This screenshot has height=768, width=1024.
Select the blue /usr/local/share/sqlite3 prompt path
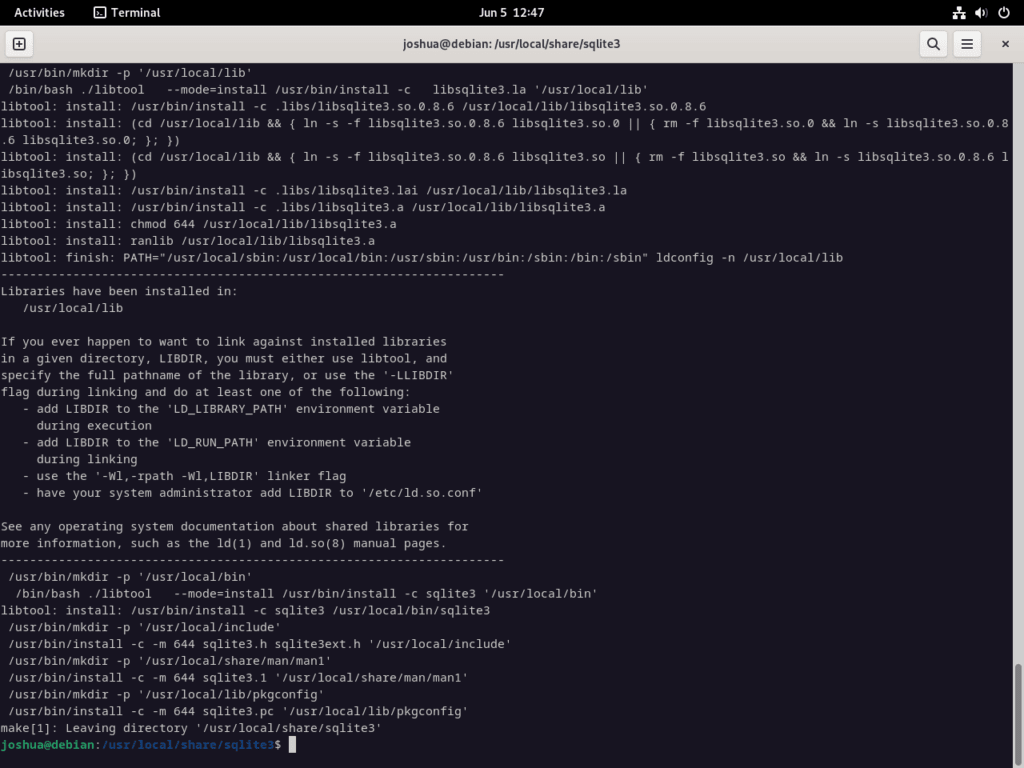(188, 744)
